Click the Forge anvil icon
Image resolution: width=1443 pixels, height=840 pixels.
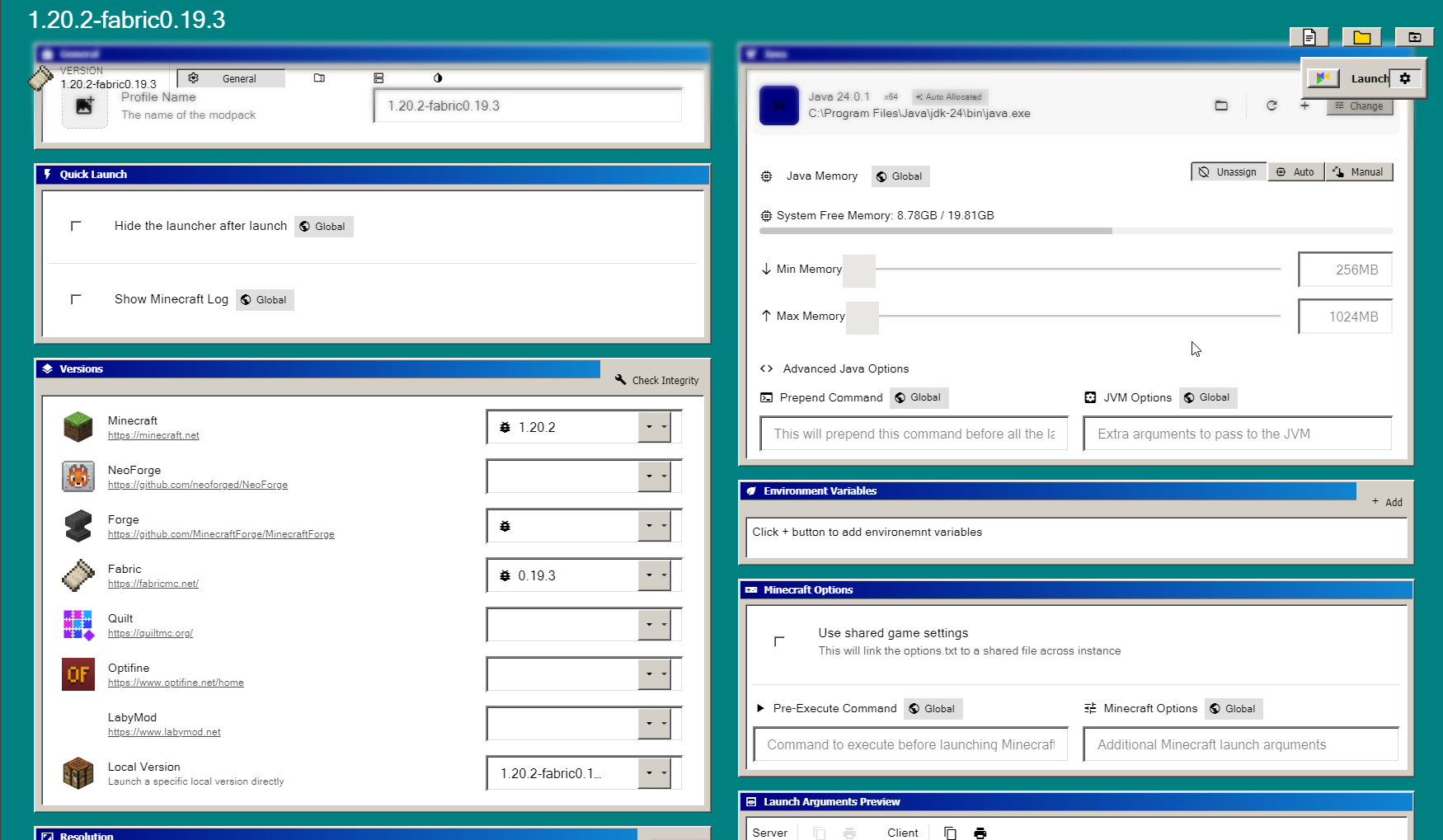coord(78,526)
